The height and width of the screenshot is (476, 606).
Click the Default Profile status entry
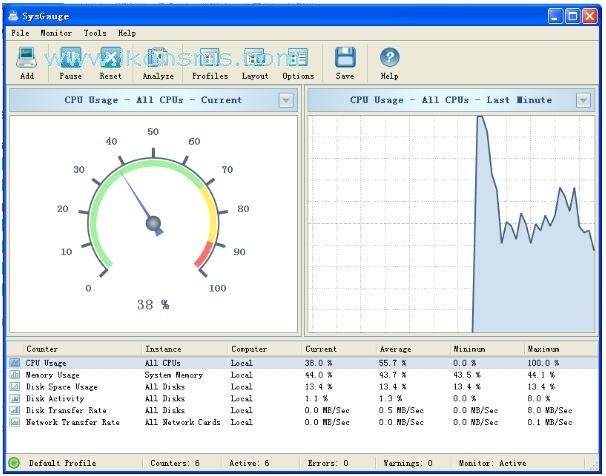coord(62,463)
